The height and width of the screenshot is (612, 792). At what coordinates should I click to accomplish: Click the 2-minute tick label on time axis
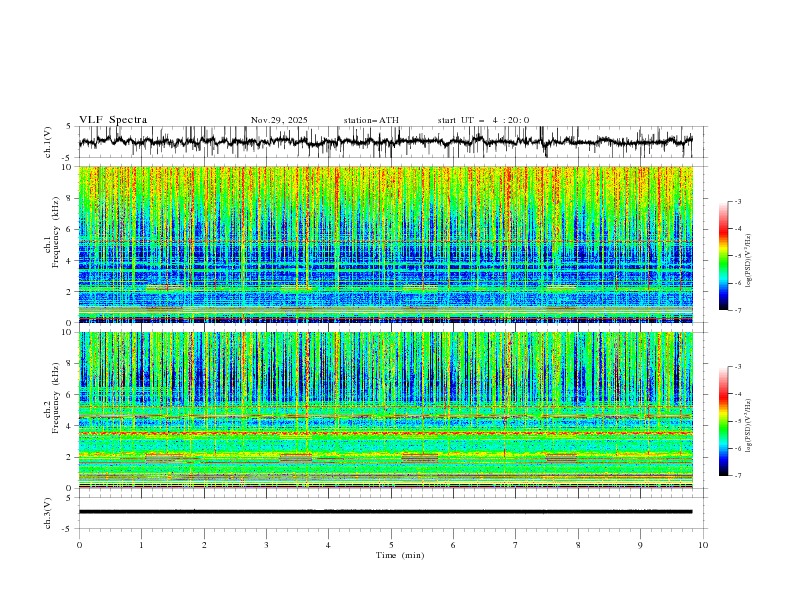[204, 545]
